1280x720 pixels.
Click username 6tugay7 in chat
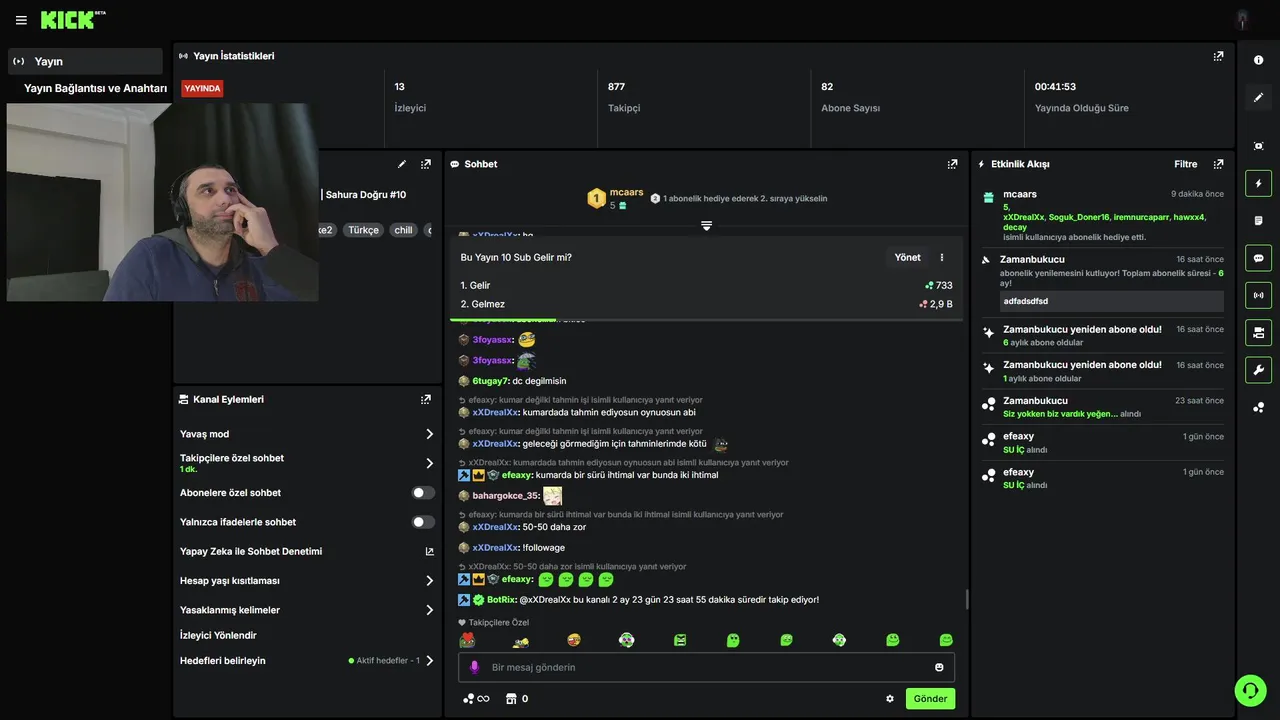490,381
